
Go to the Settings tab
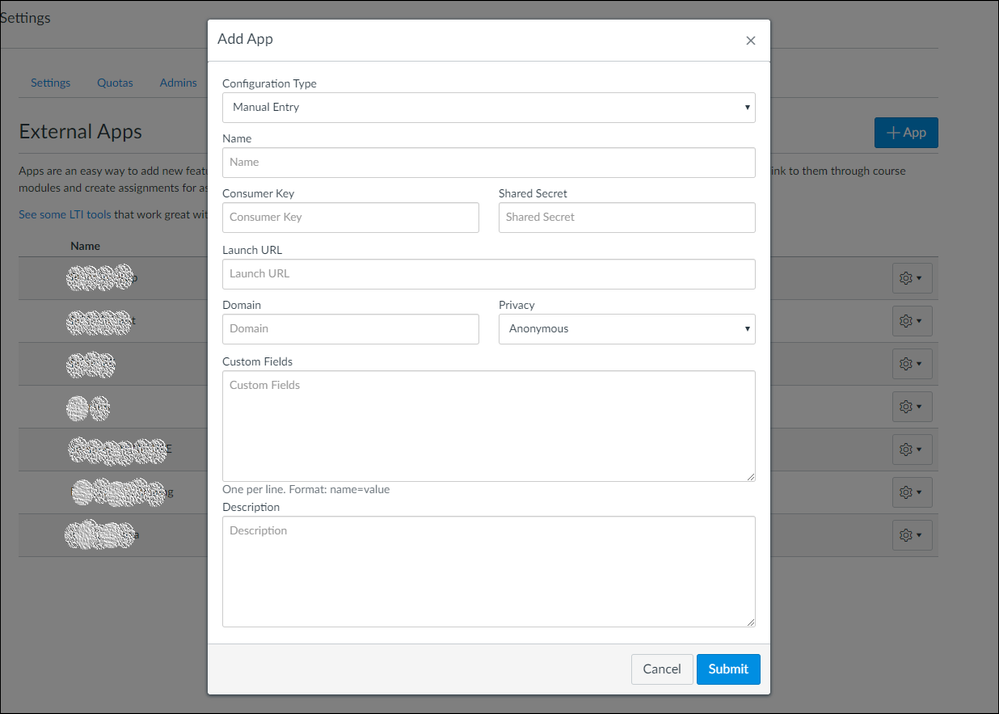tap(50, 83)
